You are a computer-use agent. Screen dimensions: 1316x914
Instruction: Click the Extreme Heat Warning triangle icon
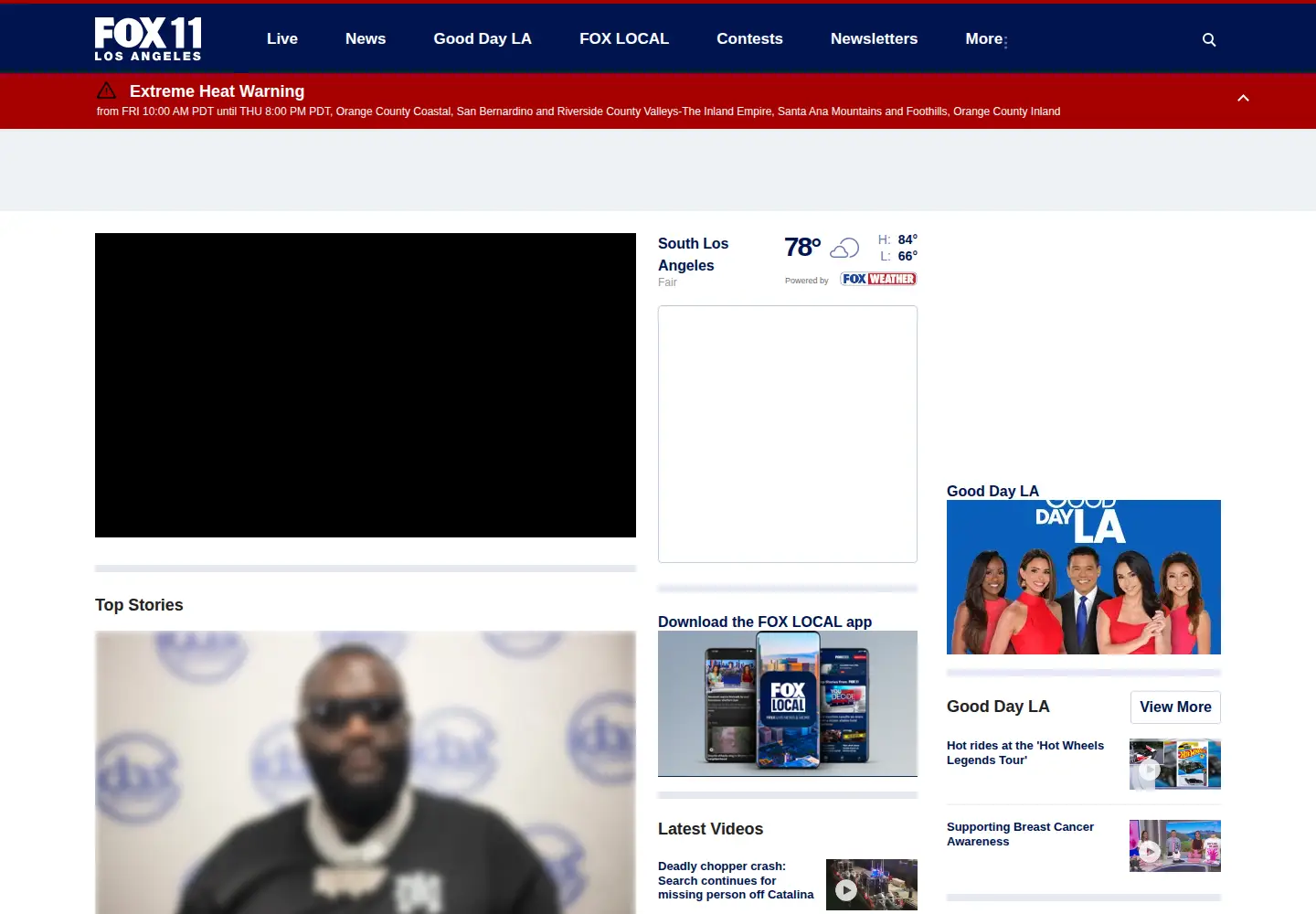pyautogui.click(x=107, y=90)
